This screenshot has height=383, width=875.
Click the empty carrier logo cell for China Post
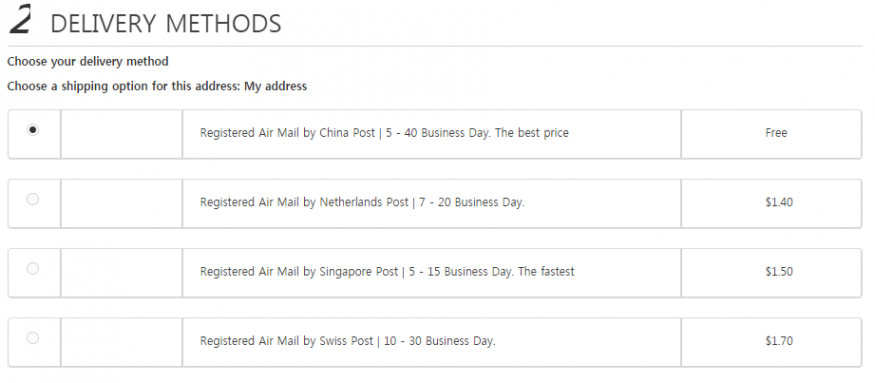click(x=122, y=134)
